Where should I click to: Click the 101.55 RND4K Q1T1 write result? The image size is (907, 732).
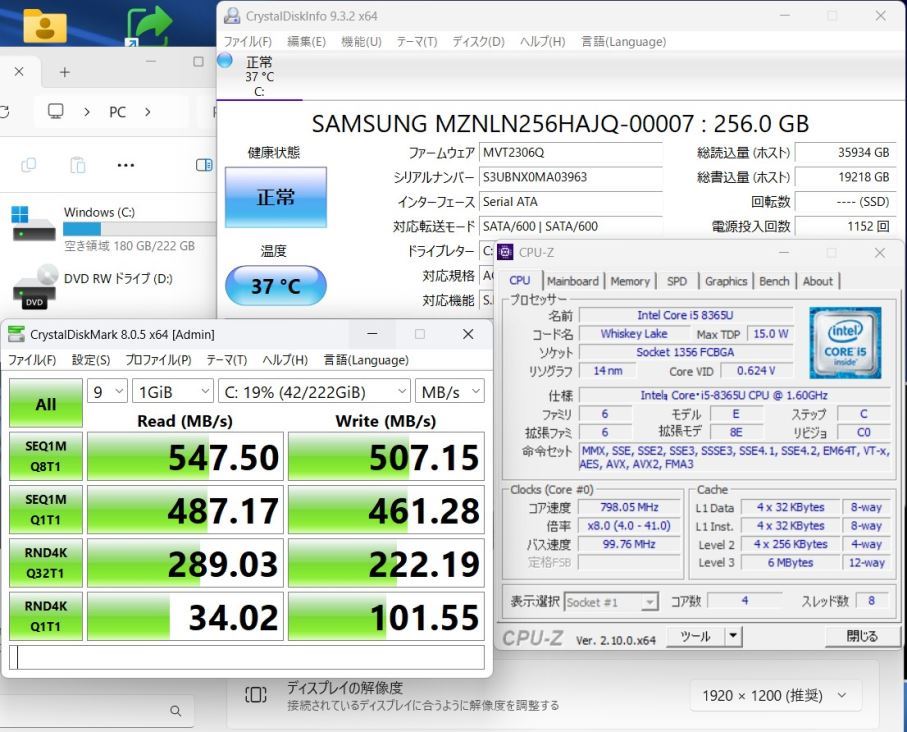click(x=386, y=616)
